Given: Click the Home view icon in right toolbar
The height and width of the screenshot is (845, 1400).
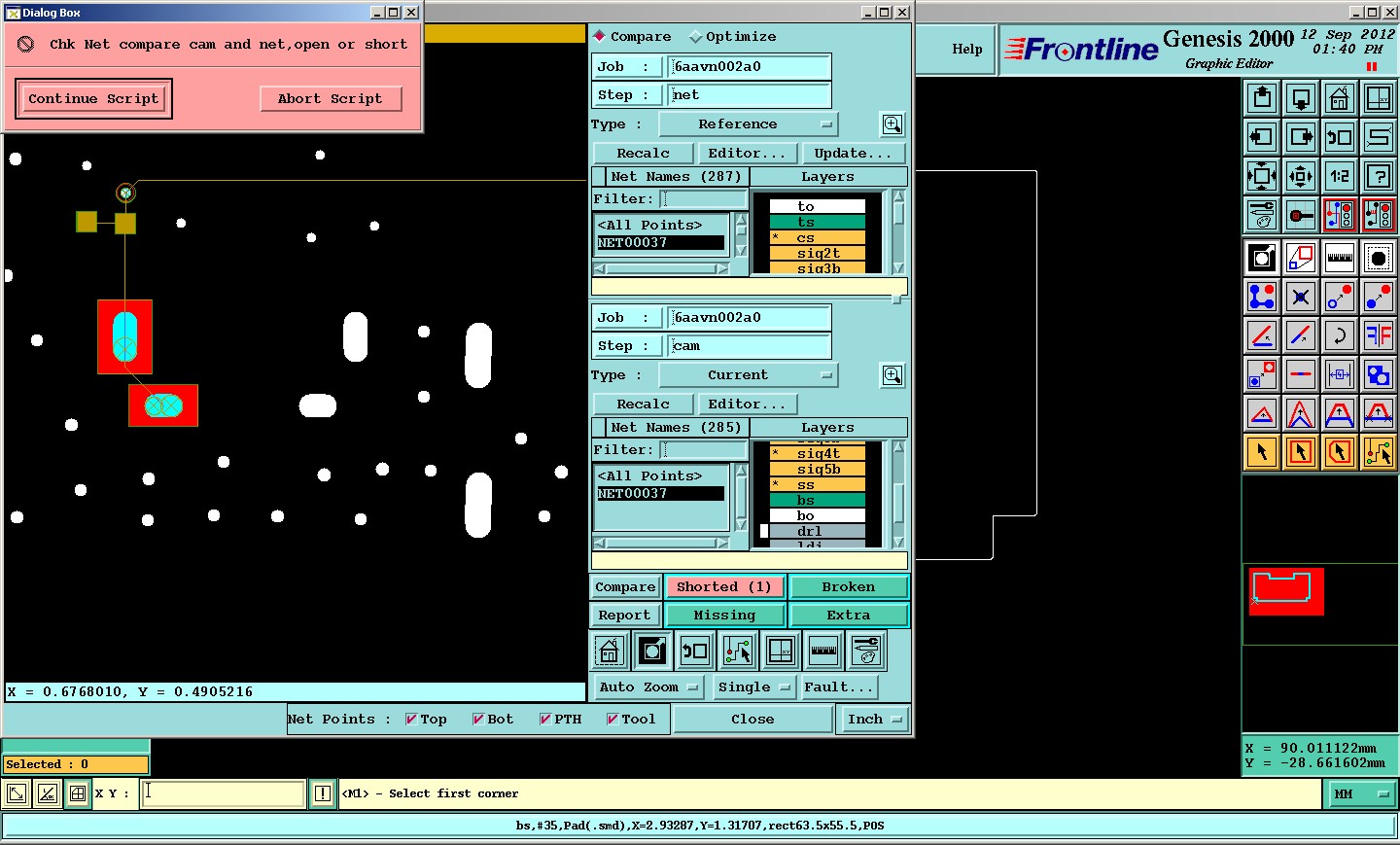Looking at the screenshot, I should [x=1340, y=98].
